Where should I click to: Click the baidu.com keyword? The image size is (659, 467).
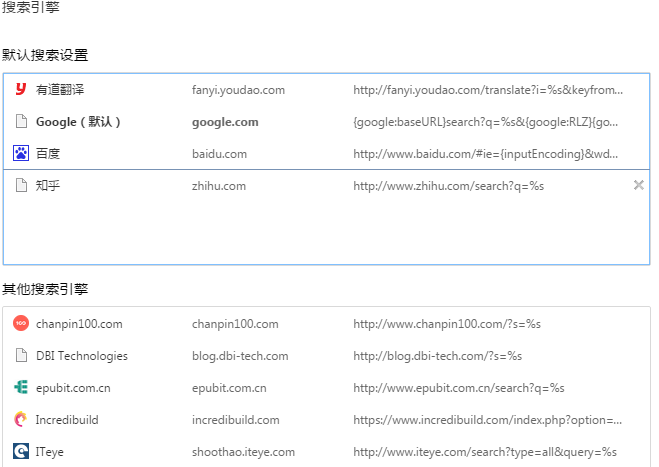[219, 154]
